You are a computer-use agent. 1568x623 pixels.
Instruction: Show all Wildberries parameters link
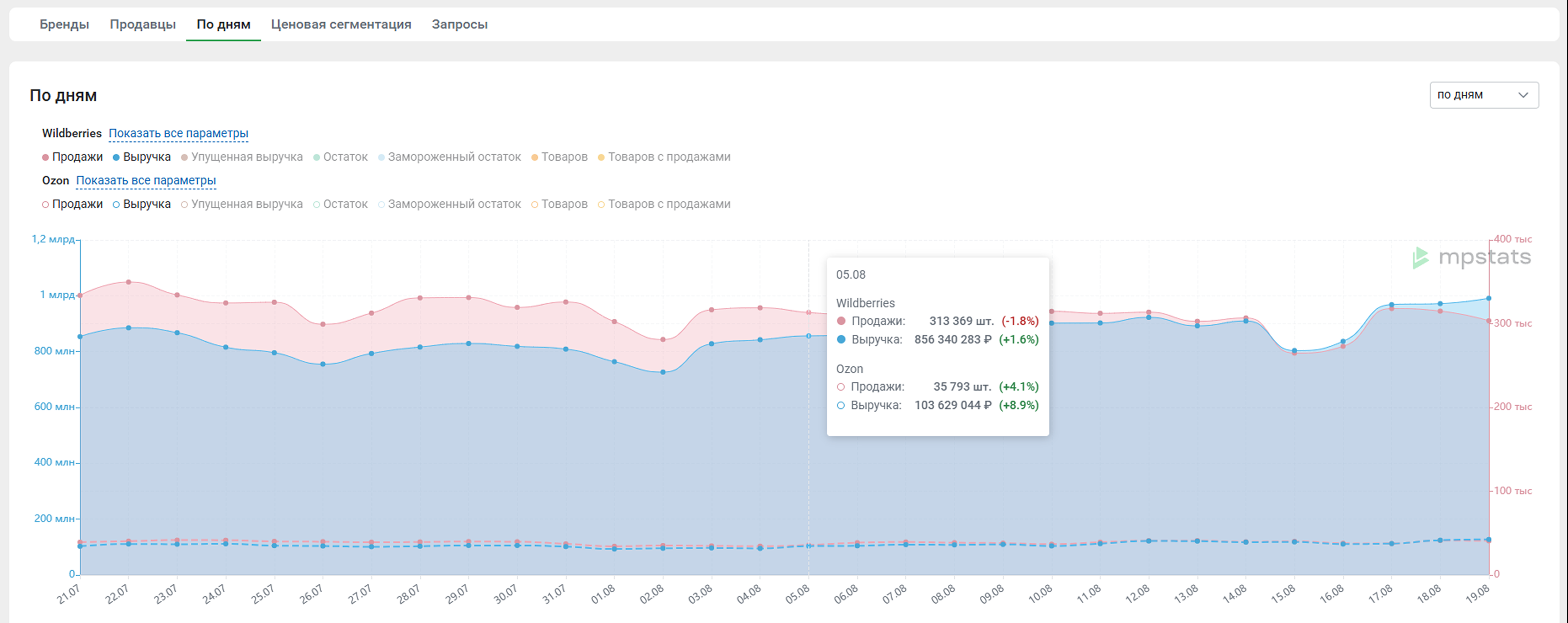click(x=179, y=133)
